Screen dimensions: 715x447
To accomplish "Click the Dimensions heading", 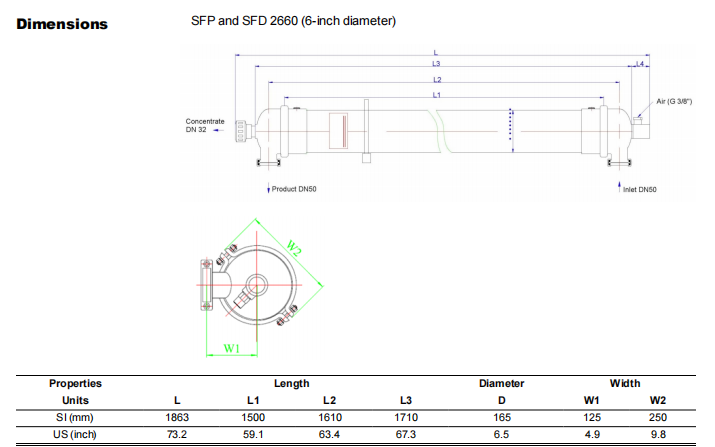I will (x=62, y=24).
